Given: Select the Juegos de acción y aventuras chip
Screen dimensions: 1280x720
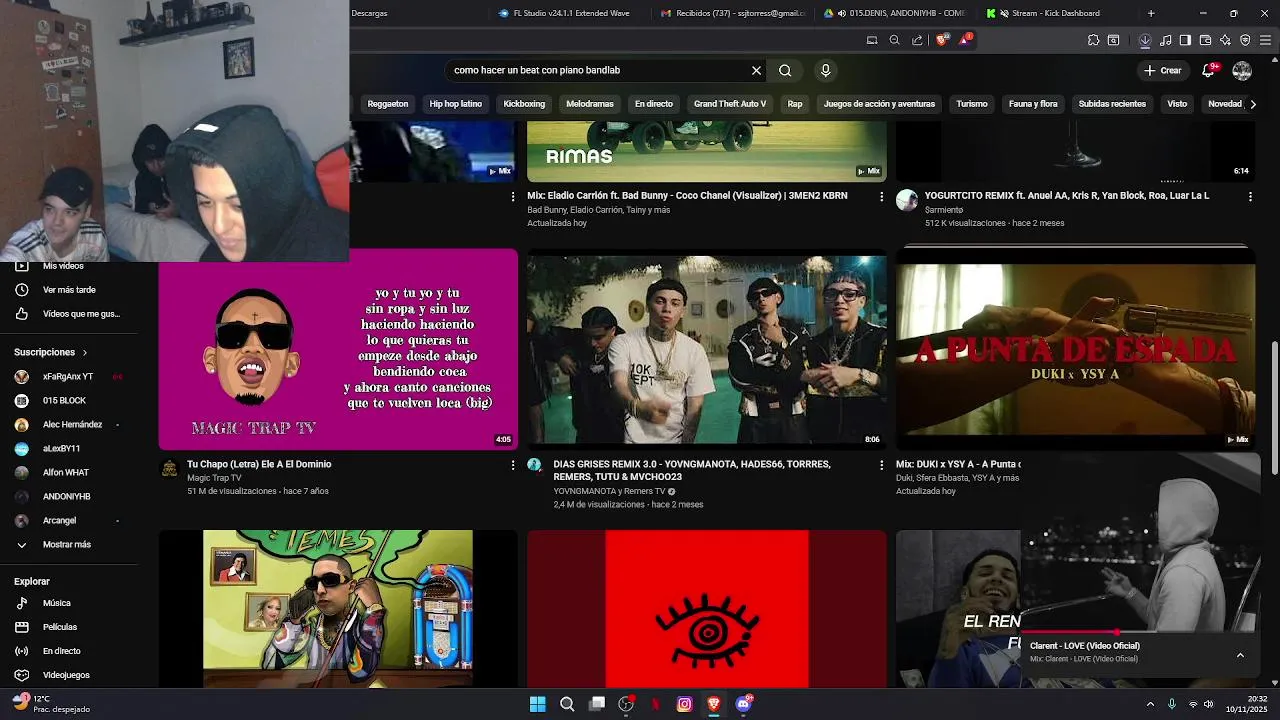Looking at the screenshot, I should [x=879, y=104].
